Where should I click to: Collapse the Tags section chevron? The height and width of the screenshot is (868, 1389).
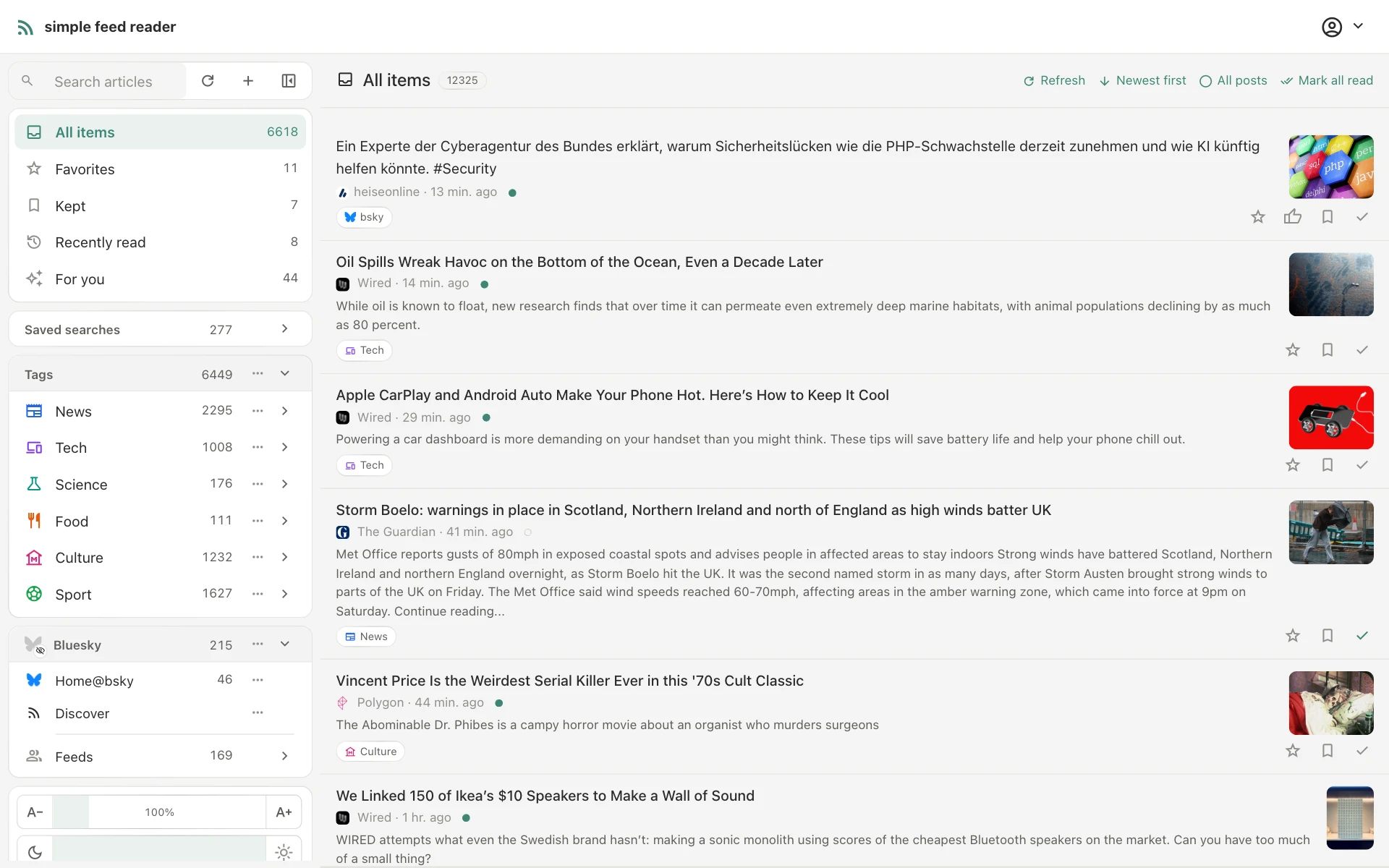coord(285,373)
